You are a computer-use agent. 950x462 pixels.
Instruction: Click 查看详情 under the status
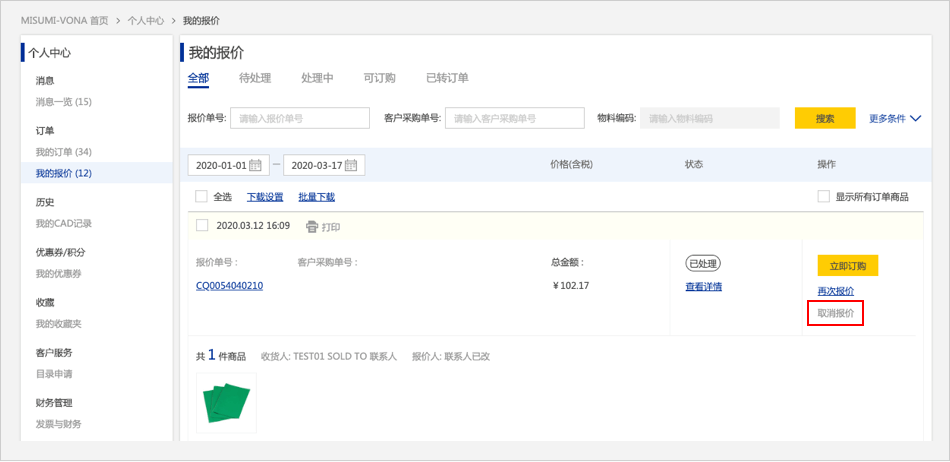(703, 287)
